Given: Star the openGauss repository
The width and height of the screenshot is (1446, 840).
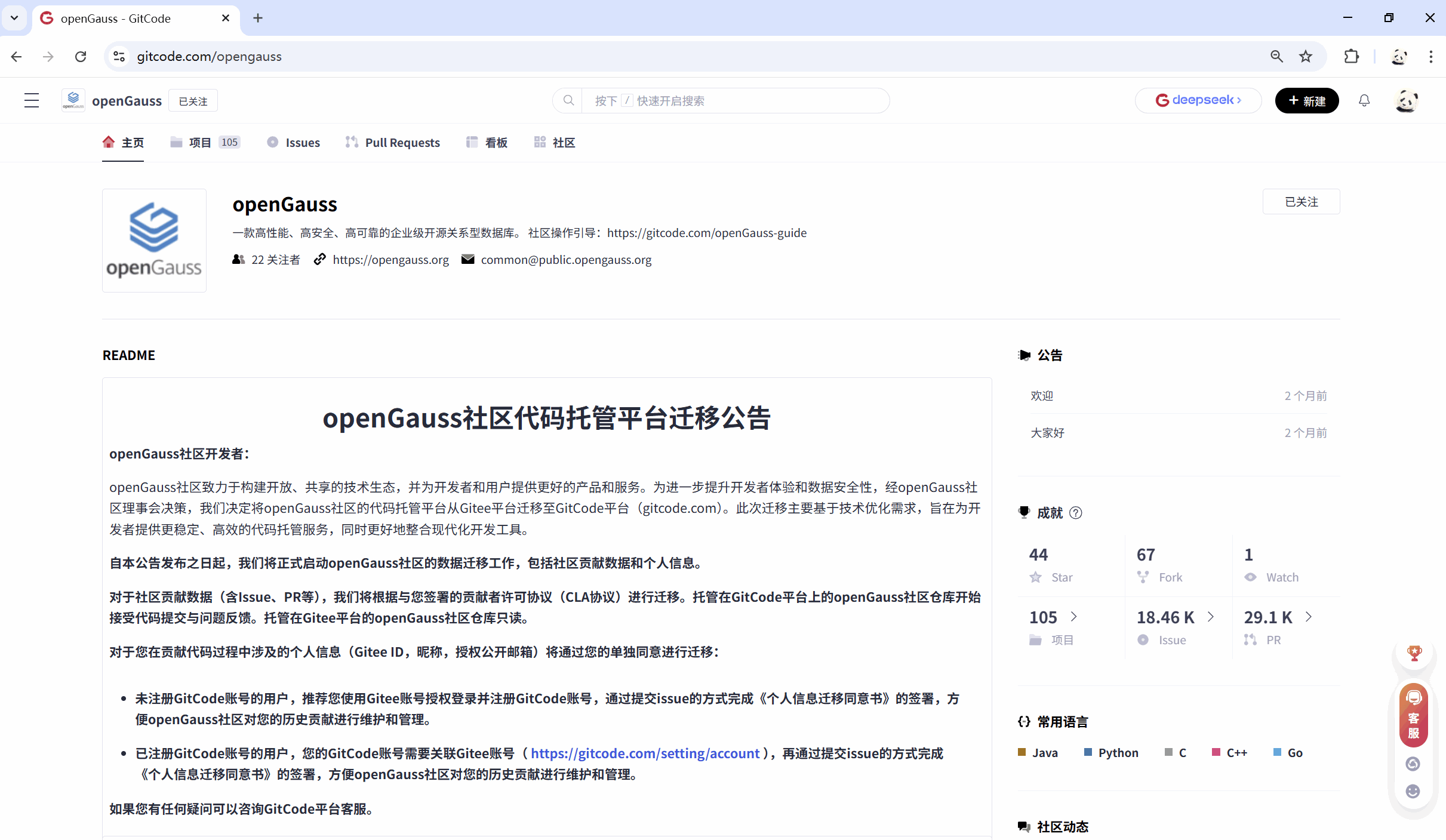Looking at the screenshot, I should tap(1036, 577).
